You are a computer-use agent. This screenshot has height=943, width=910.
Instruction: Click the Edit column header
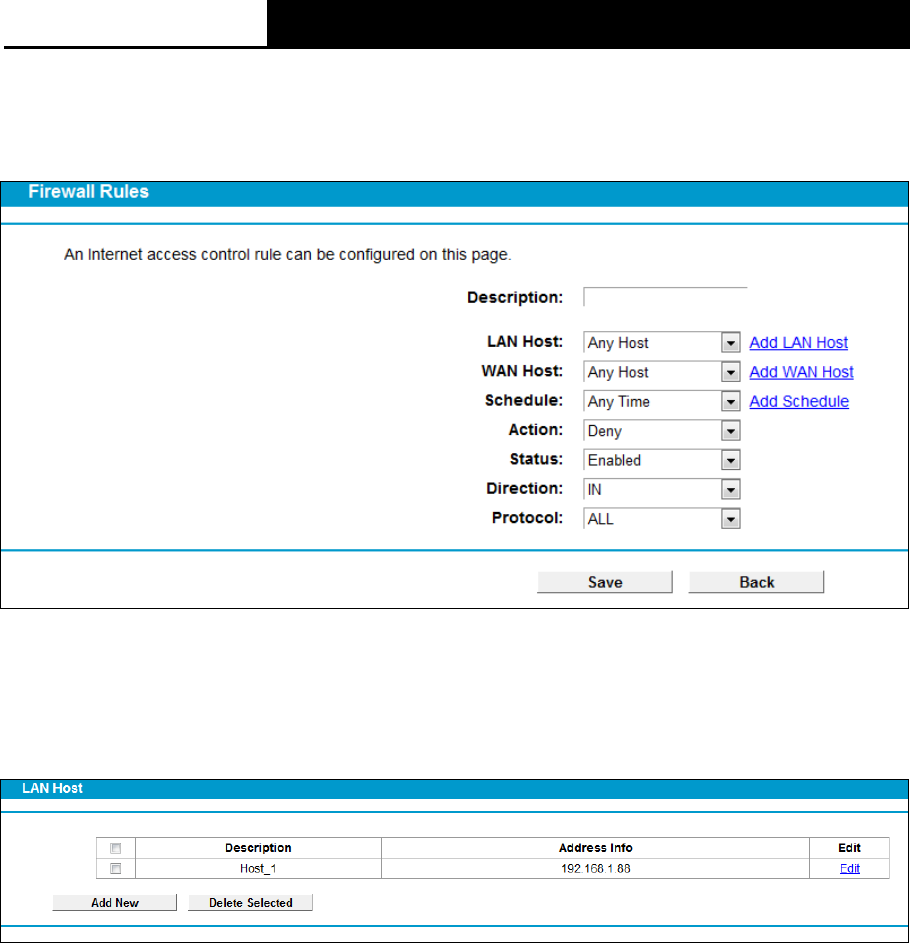pyautogui.click(x=849, y=848)
